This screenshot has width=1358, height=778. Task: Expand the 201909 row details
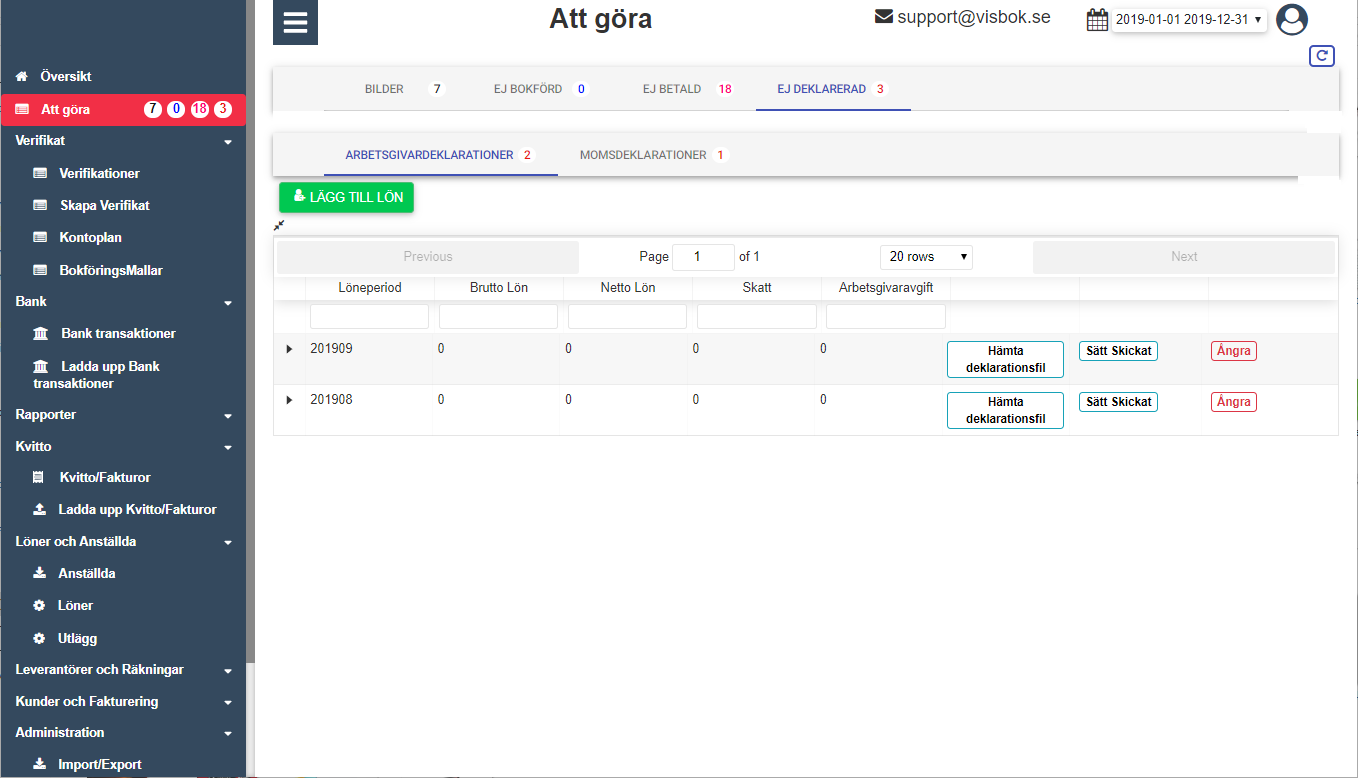tap(290, 349)
